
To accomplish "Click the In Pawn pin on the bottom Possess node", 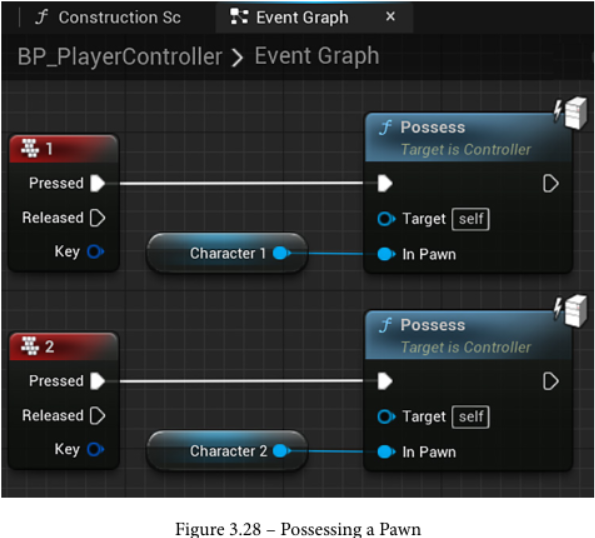I will 386,452.
